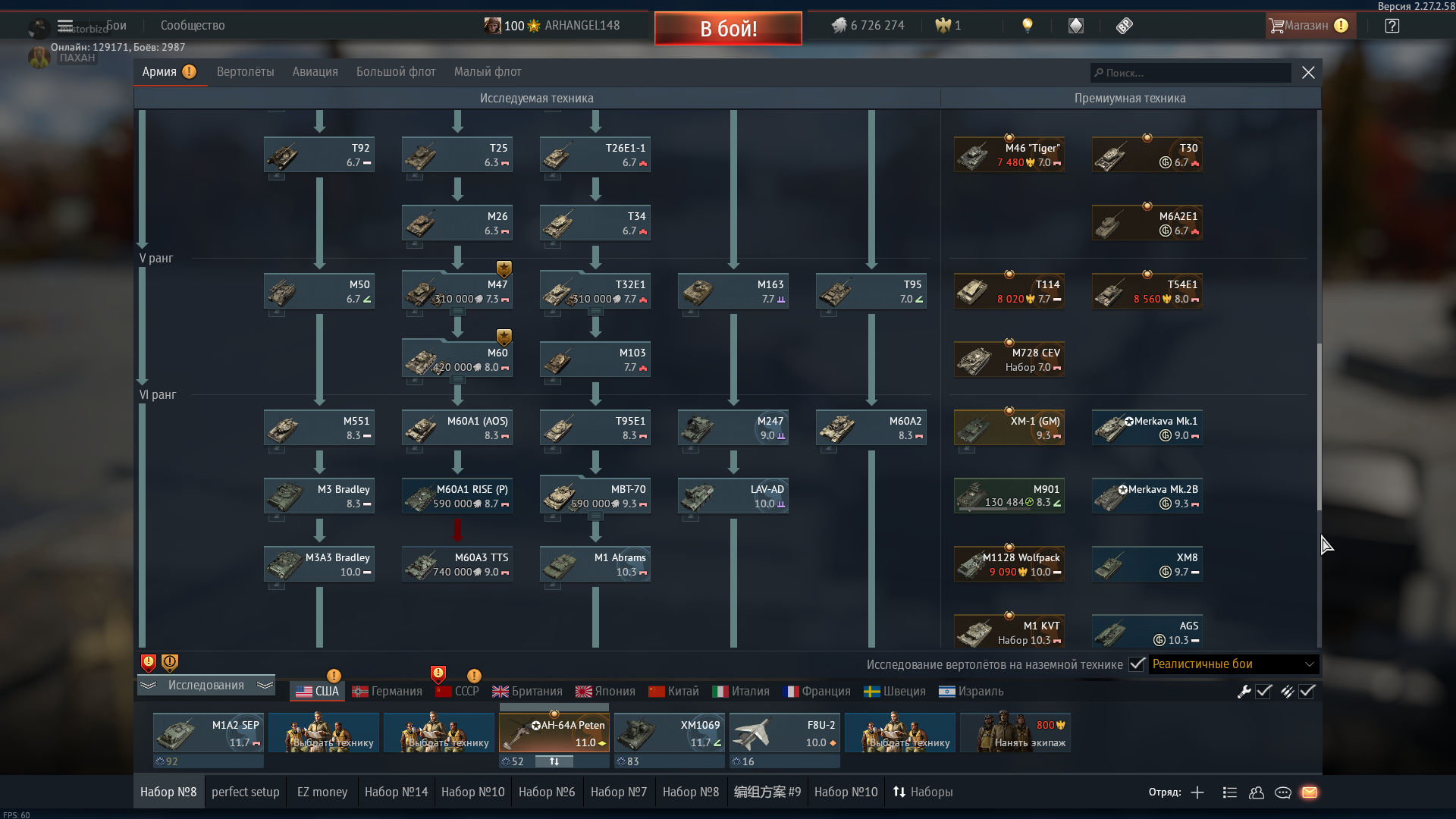
Task: Select the XM1069 crew slot
Action: coord(670,733)
